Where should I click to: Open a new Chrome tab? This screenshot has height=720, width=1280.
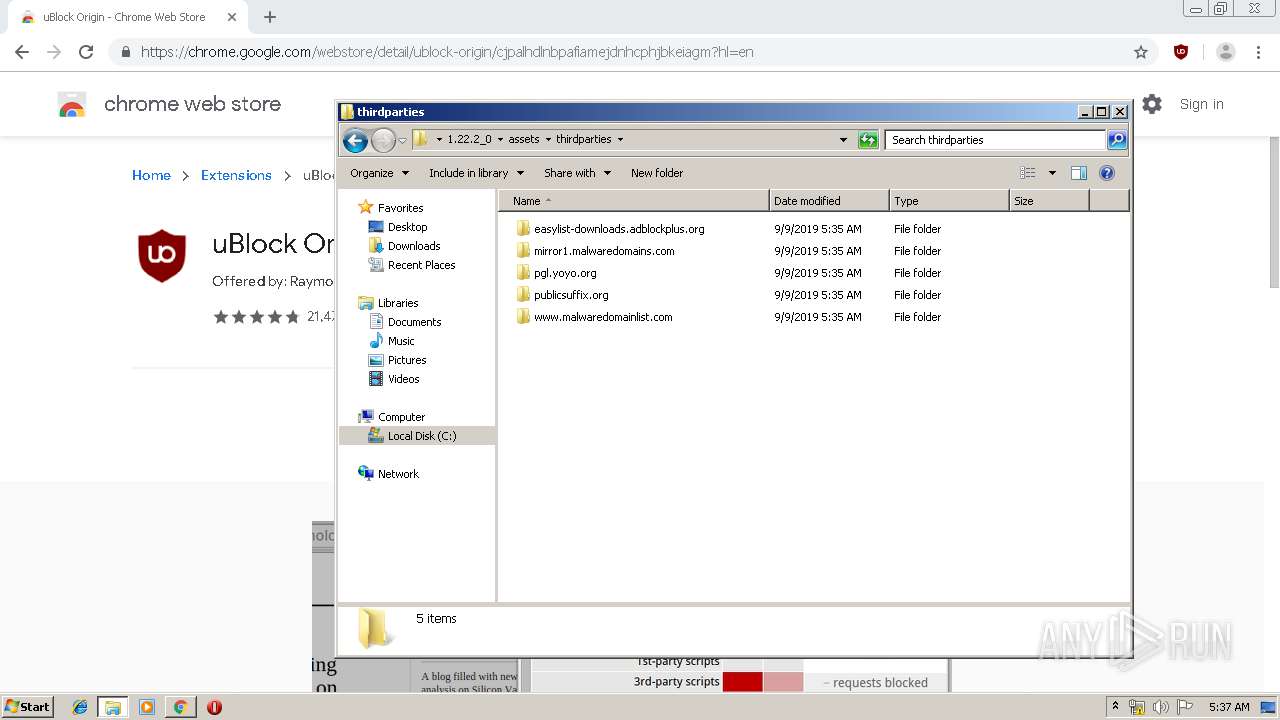[x=270, y=17]
